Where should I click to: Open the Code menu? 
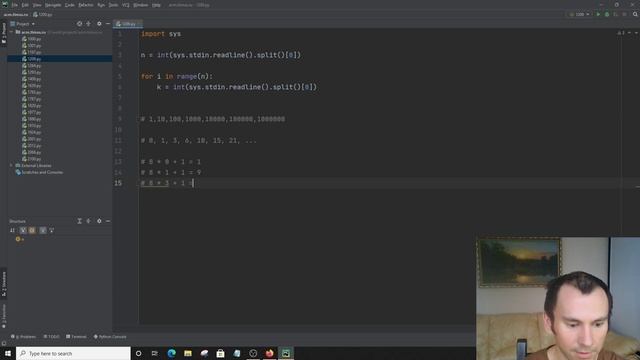point(69,5)
